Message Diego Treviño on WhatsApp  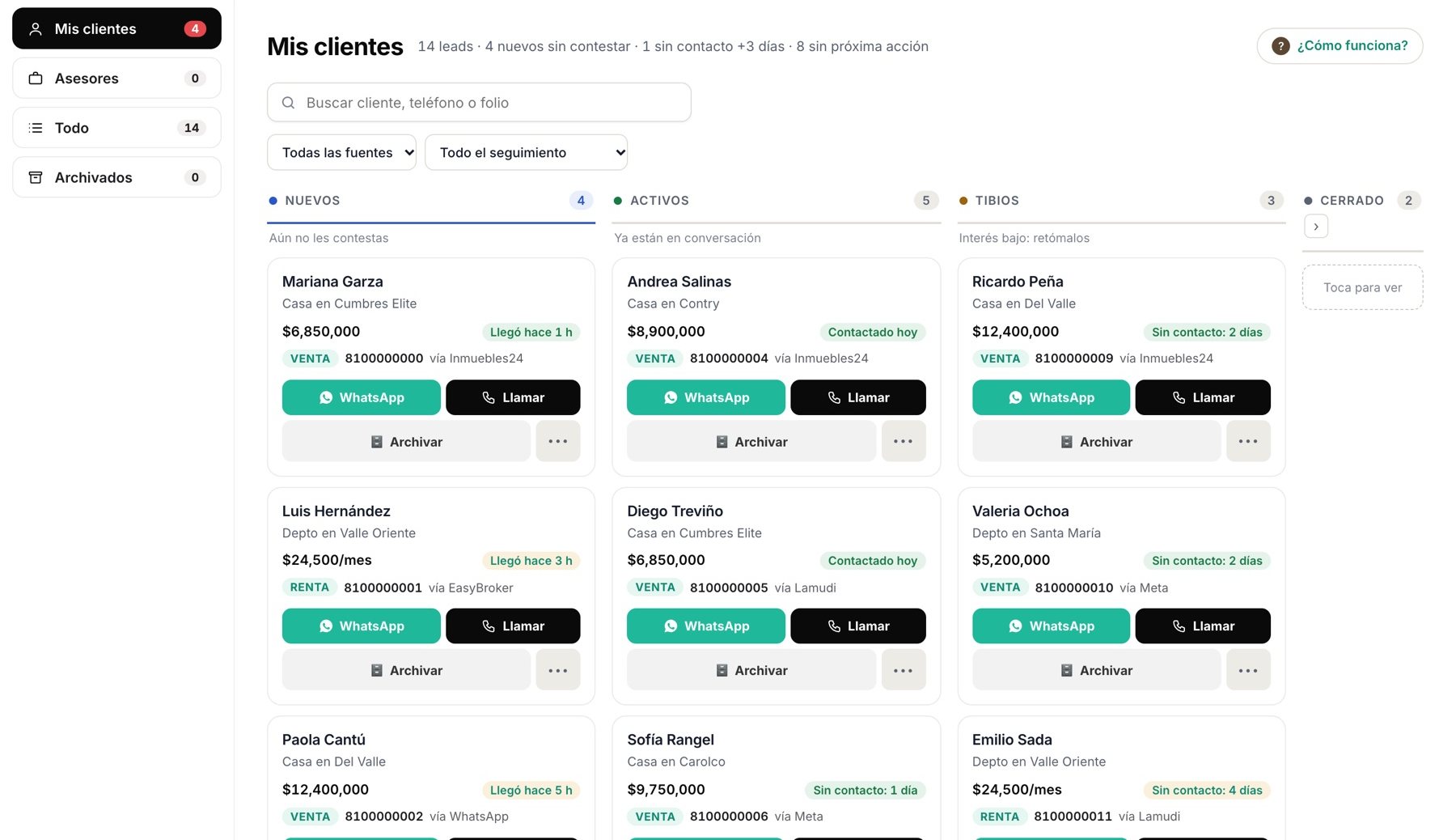[x=706, y=626]
